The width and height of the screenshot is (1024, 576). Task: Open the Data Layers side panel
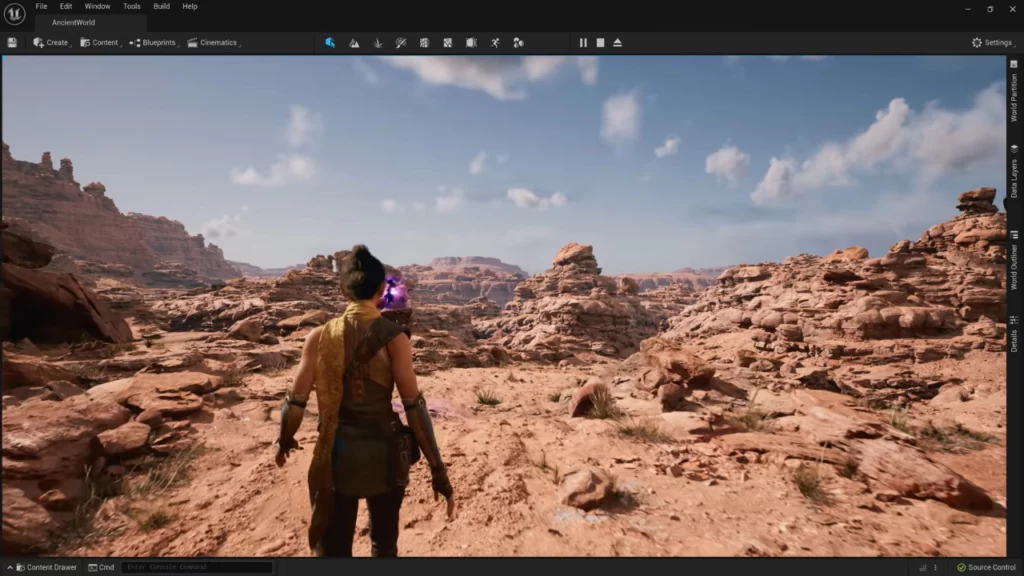(1014, 172)
